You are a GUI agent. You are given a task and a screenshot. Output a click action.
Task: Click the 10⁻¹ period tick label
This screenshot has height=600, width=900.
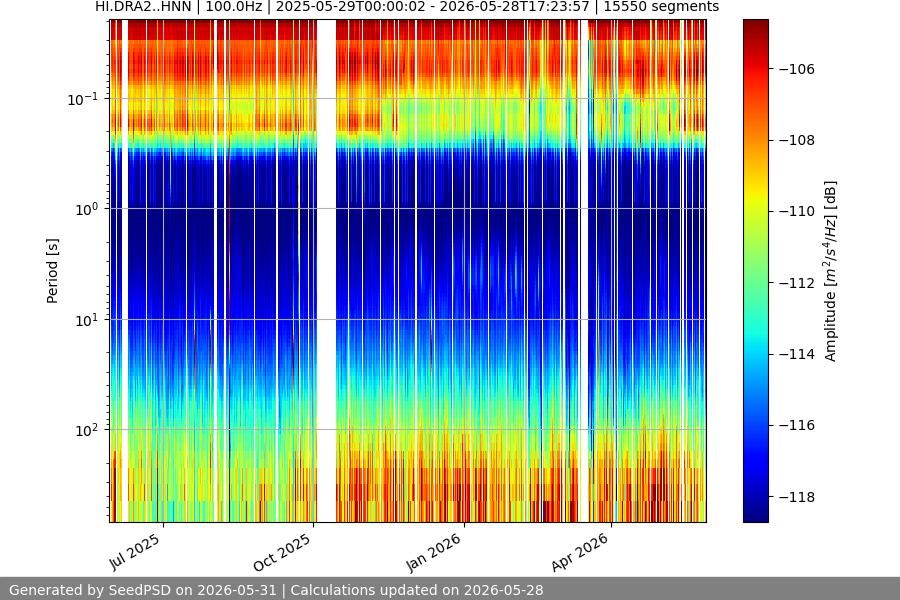point(83,99)
